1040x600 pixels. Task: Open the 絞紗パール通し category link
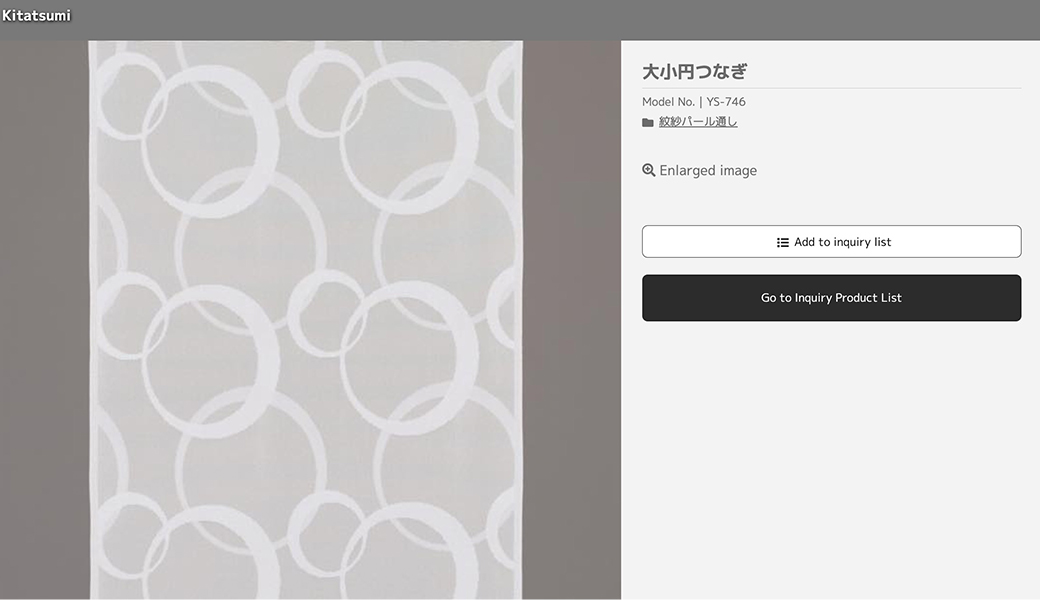coord(698,122)
